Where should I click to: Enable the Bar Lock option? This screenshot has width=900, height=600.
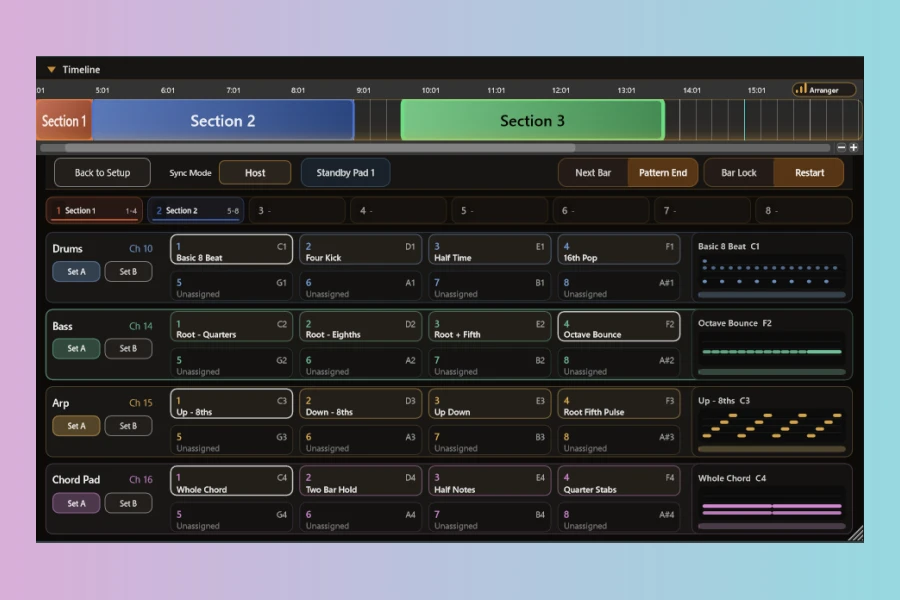coord(738,173)
